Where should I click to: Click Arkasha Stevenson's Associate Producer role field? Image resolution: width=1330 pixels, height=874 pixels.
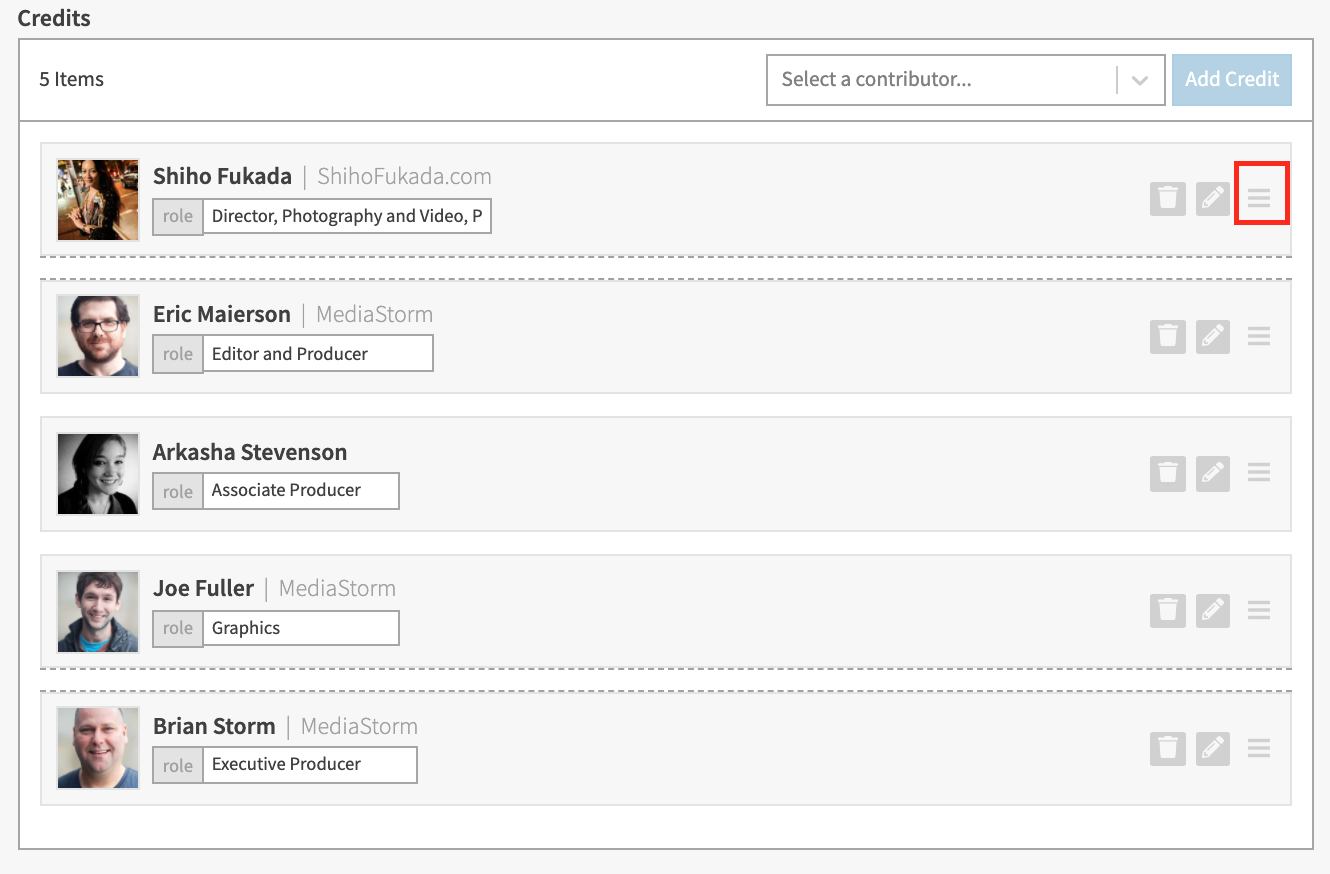(x=301, y=490)
